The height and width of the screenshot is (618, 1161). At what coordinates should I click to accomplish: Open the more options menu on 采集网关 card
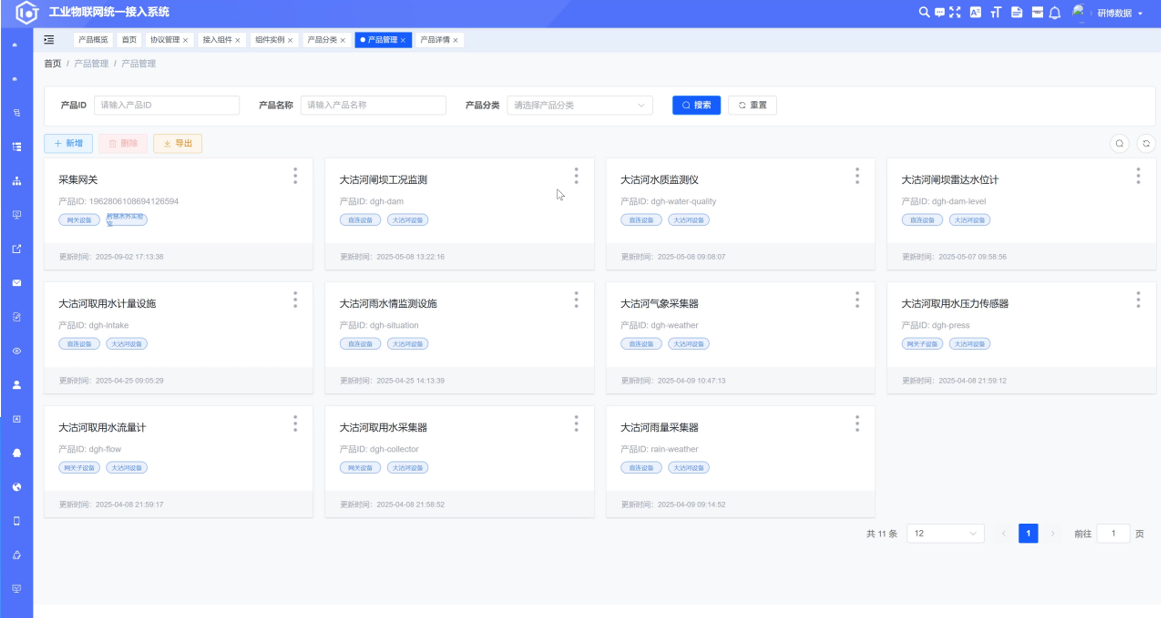[295, 176]
